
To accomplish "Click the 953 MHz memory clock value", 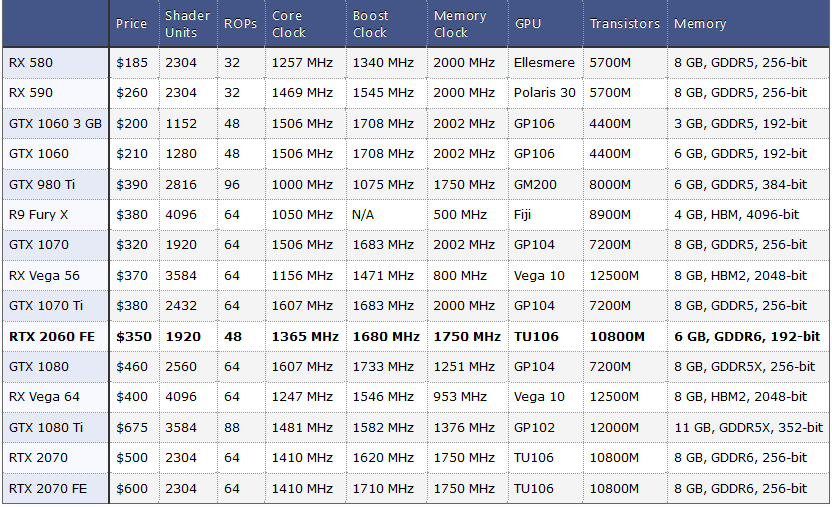I will [x=460, y=397].
